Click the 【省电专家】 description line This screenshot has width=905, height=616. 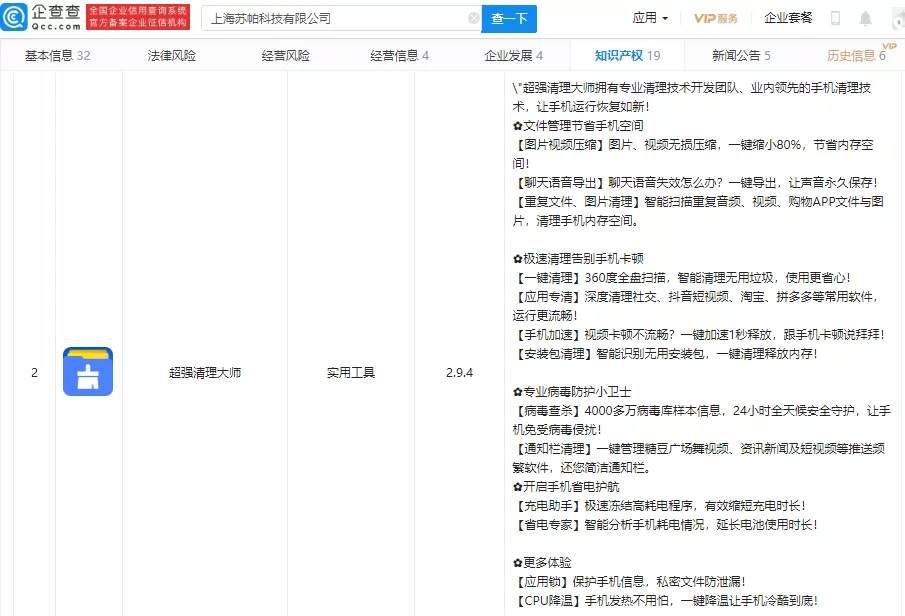click(x=665, y=524)
